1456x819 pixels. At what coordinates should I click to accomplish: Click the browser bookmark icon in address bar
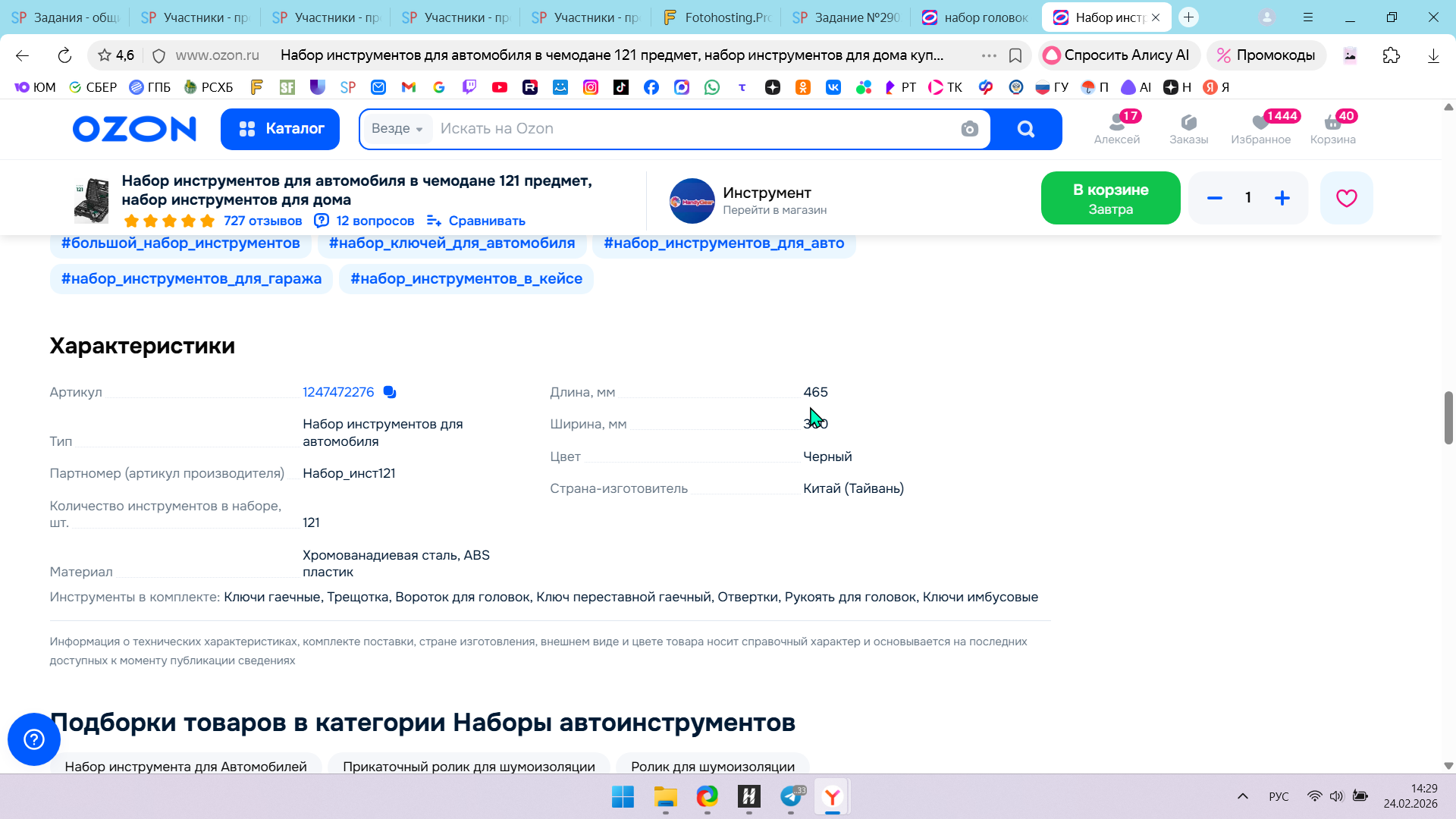coord(1015,55)
